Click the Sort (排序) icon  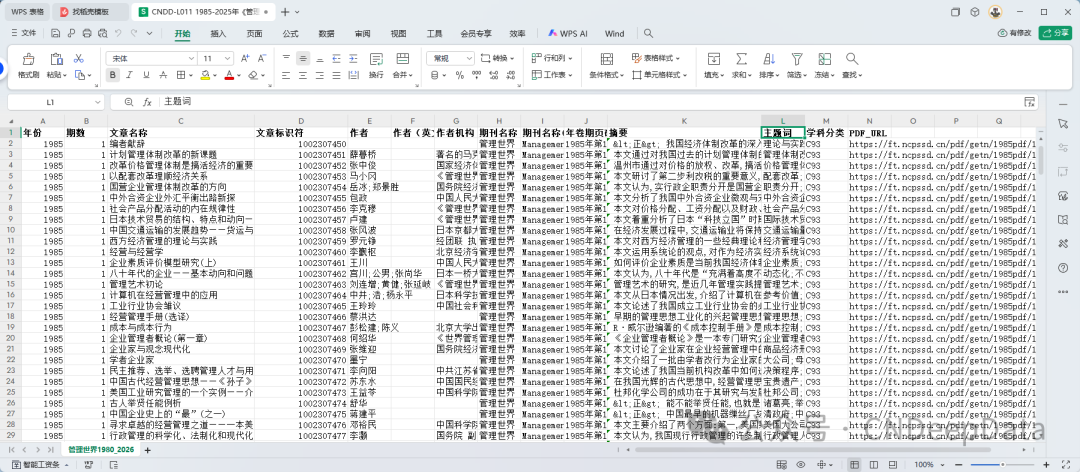pyautogui.click(x=769, y=59)
